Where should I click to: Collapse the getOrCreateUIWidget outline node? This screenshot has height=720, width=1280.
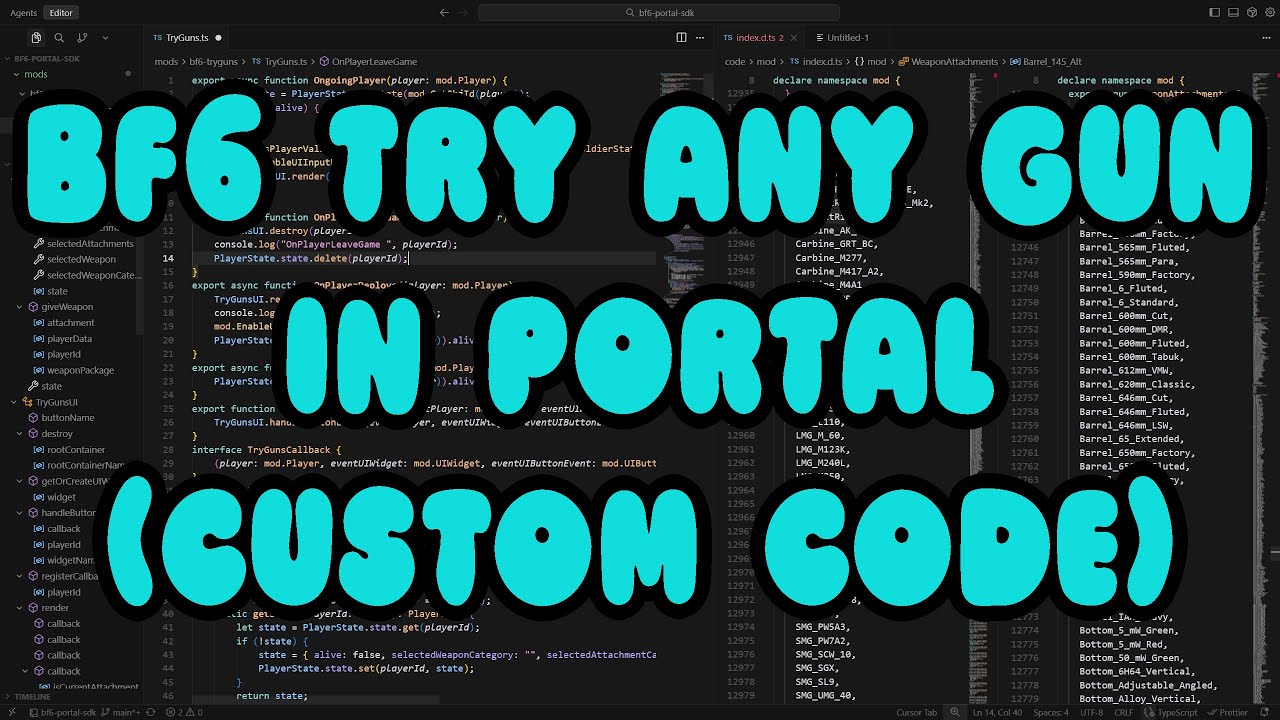(20, 481)
